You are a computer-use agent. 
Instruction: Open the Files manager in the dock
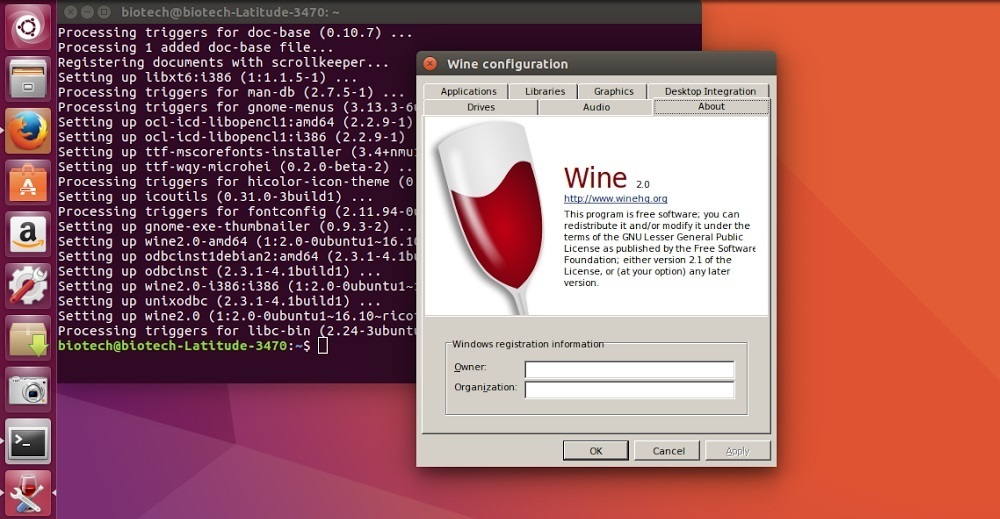click(x=28, y=78)
